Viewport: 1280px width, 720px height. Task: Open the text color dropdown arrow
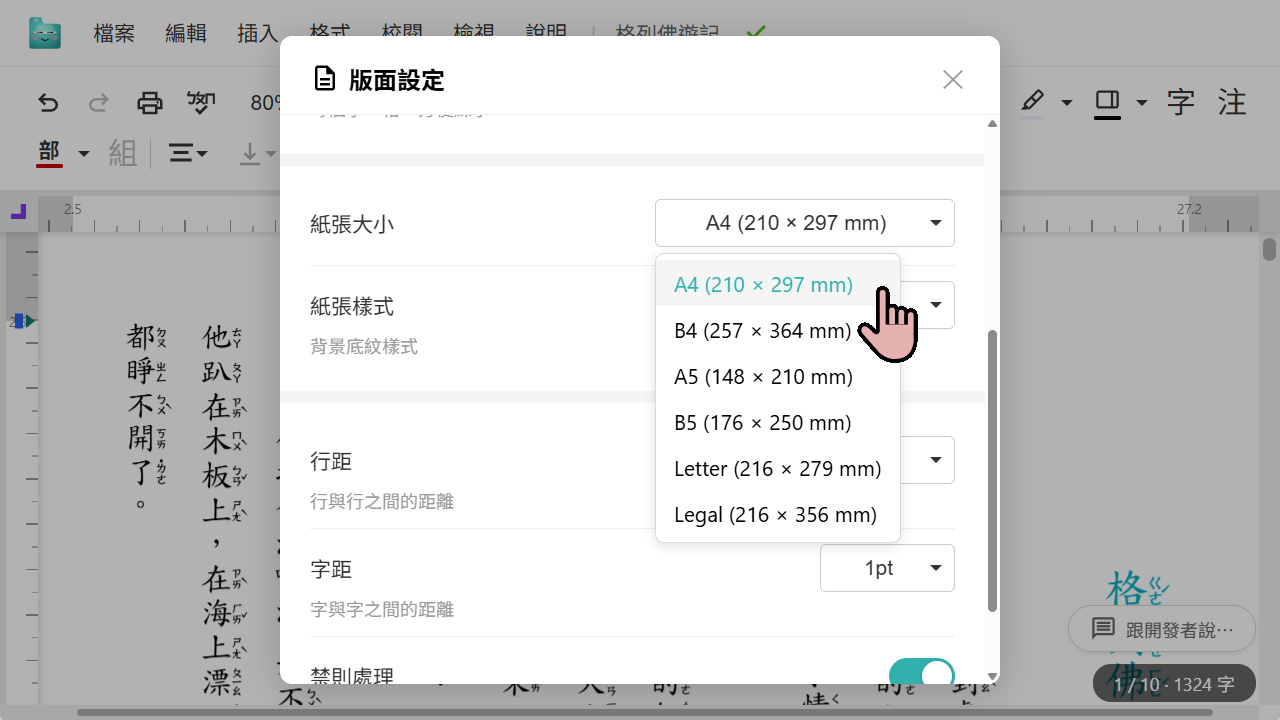84,154
